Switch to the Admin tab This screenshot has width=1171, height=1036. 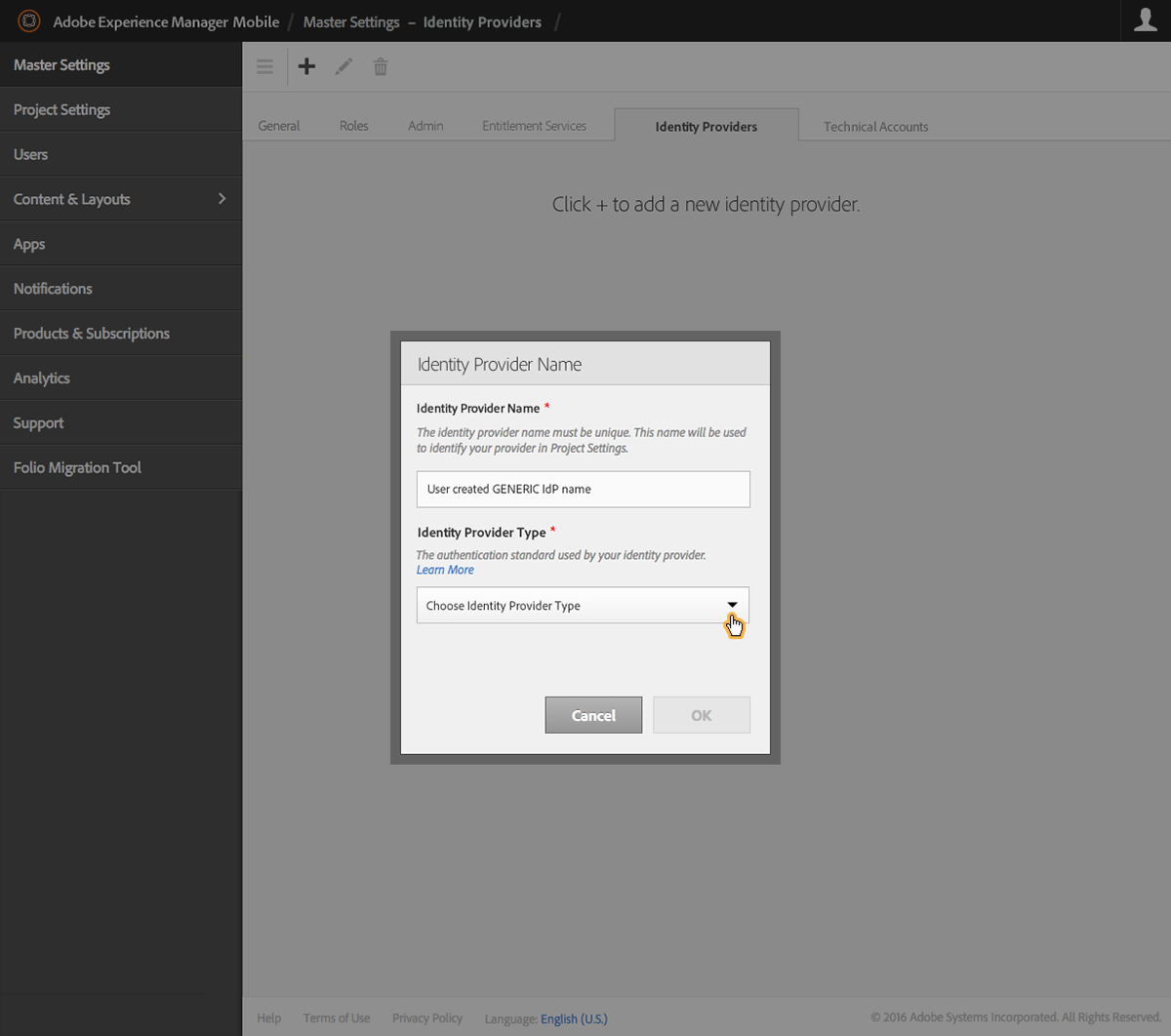[425, 126]
